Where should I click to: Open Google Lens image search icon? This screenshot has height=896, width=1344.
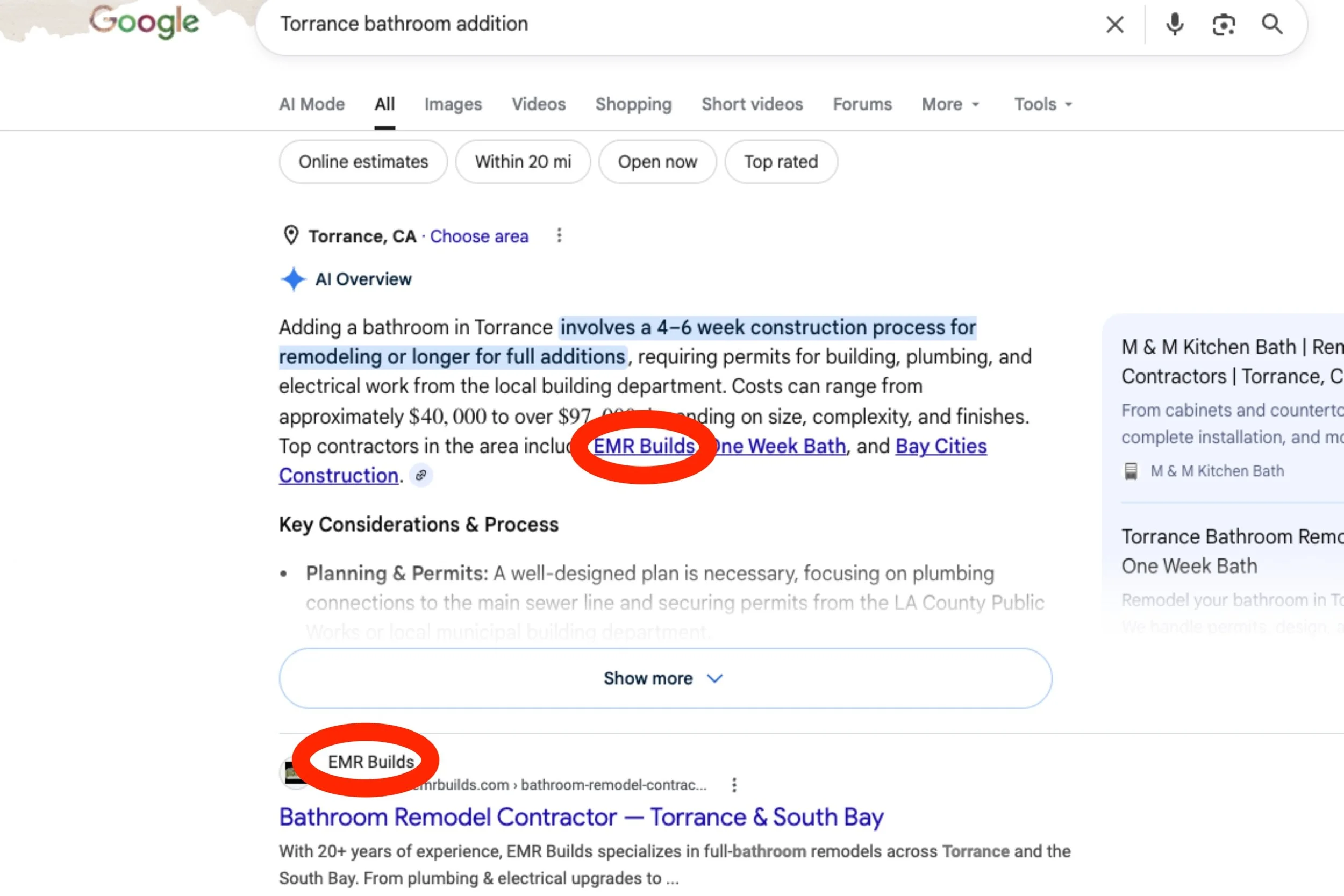pyautogui.click(x=1224, y=25)
